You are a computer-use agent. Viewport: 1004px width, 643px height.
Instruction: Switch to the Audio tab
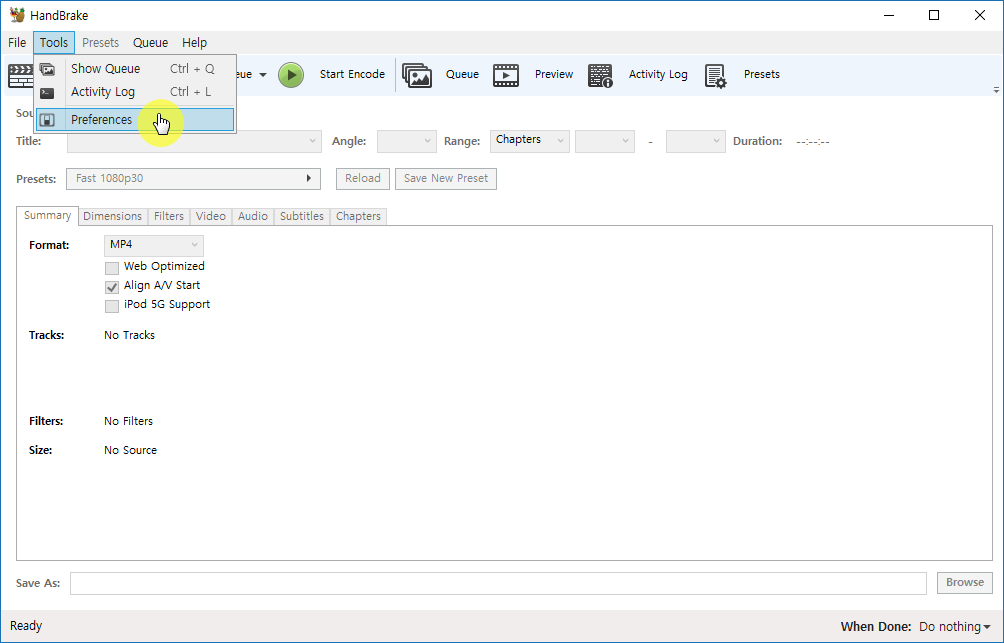253,216
